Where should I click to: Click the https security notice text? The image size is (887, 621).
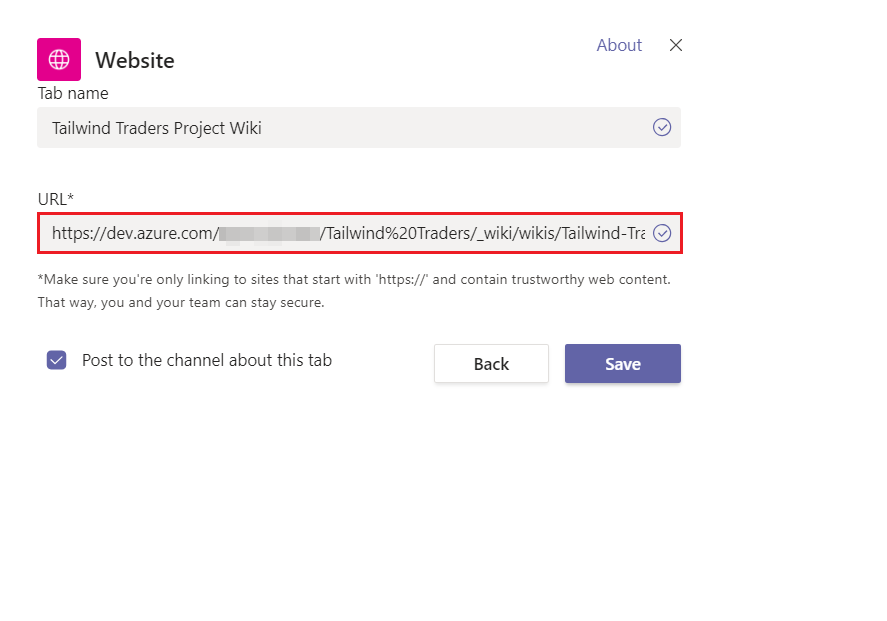pyautogui.click(x=354, y=291)
